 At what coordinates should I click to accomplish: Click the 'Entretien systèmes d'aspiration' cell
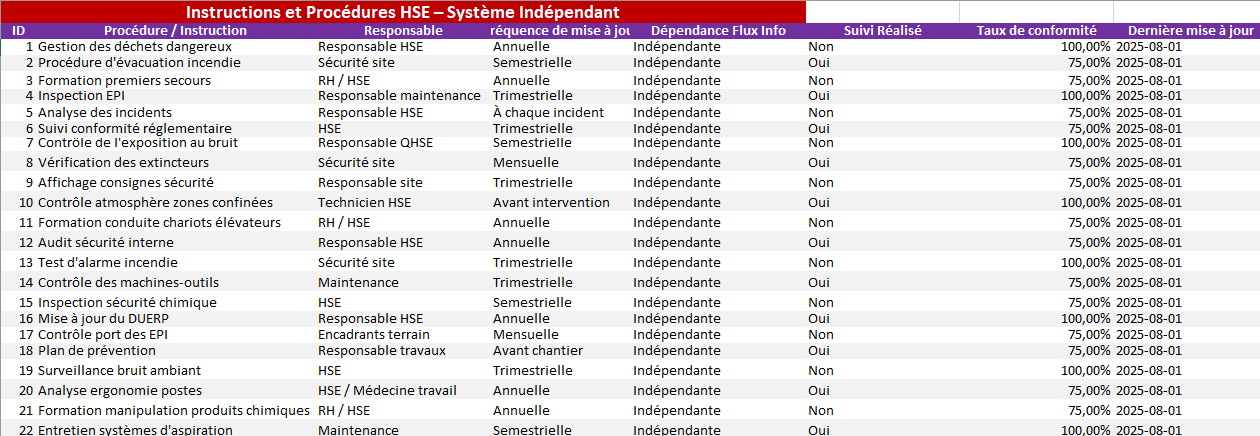tap(135, 430)
